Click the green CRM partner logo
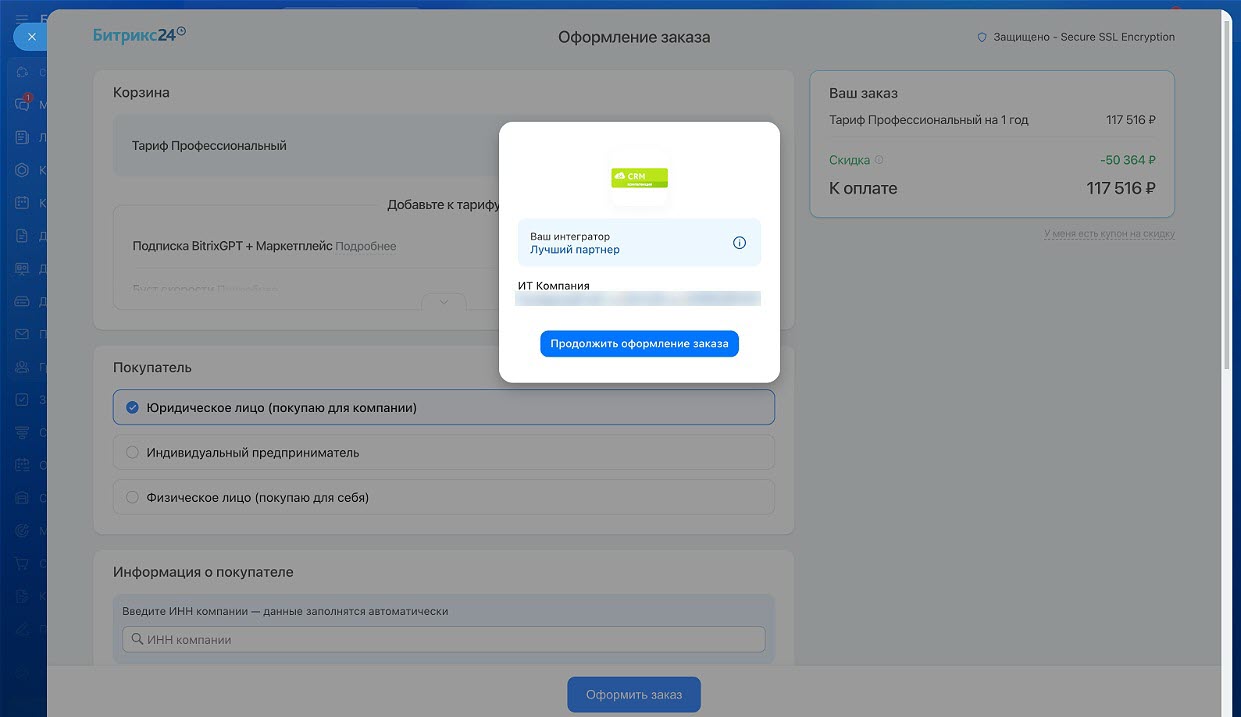The height and width of the screenshot is (717, 1241). coord(639,178)
